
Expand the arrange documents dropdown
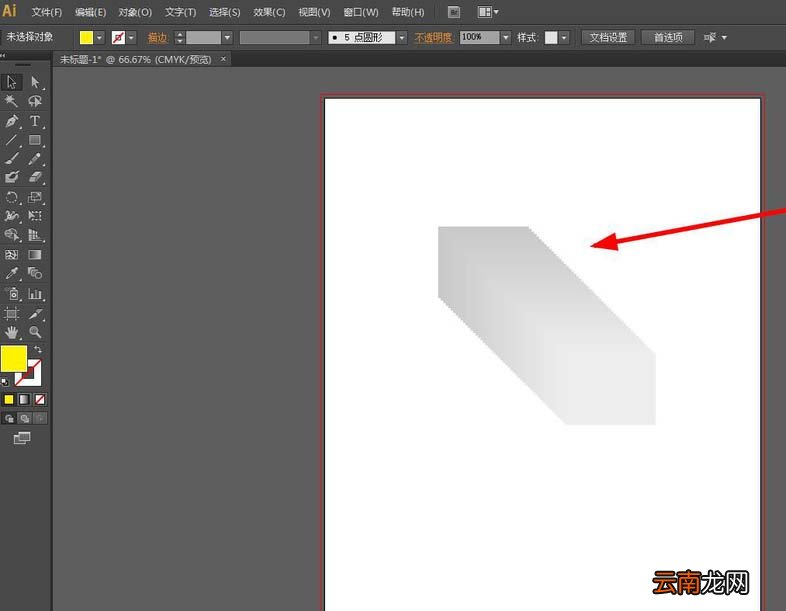[x=496, y=12]
